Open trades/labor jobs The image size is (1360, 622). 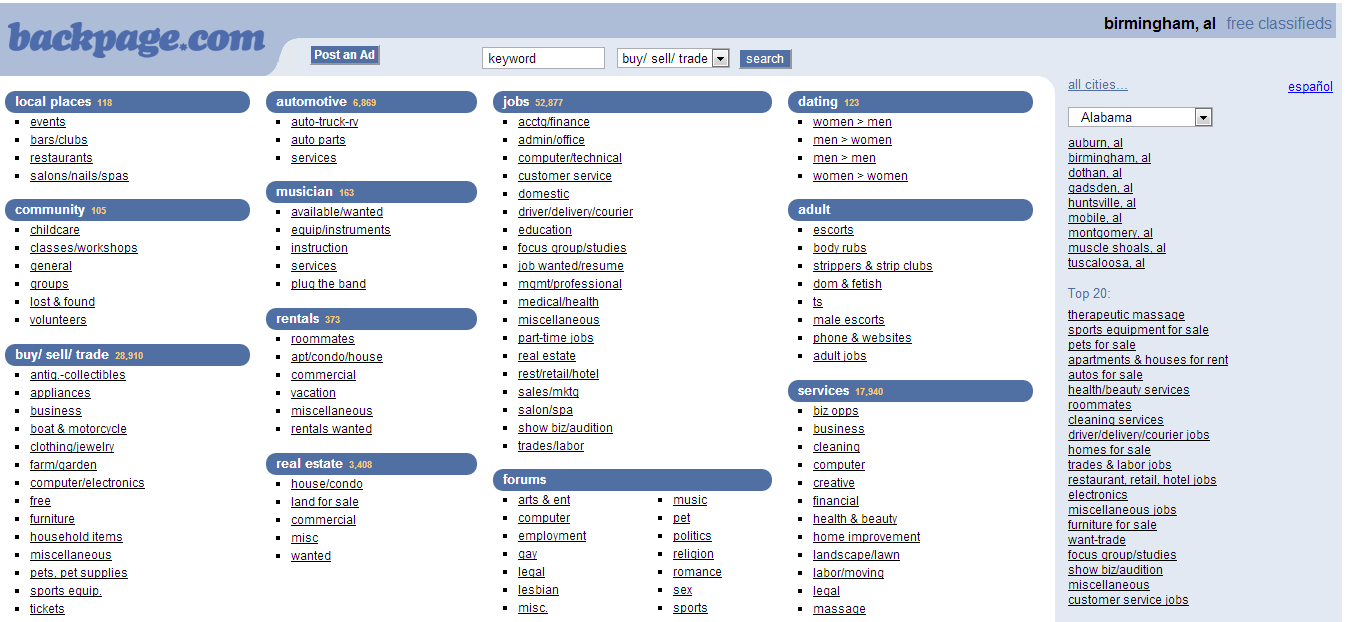coord(551,446)
